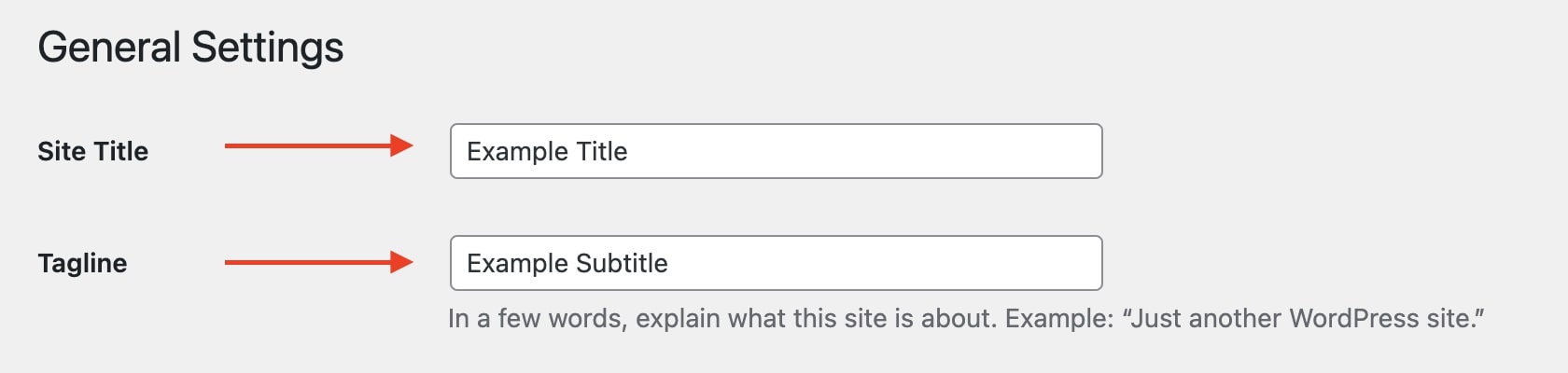Click the General Settings page heading
The image size is (1568, 373).
(x=190, y=48)
